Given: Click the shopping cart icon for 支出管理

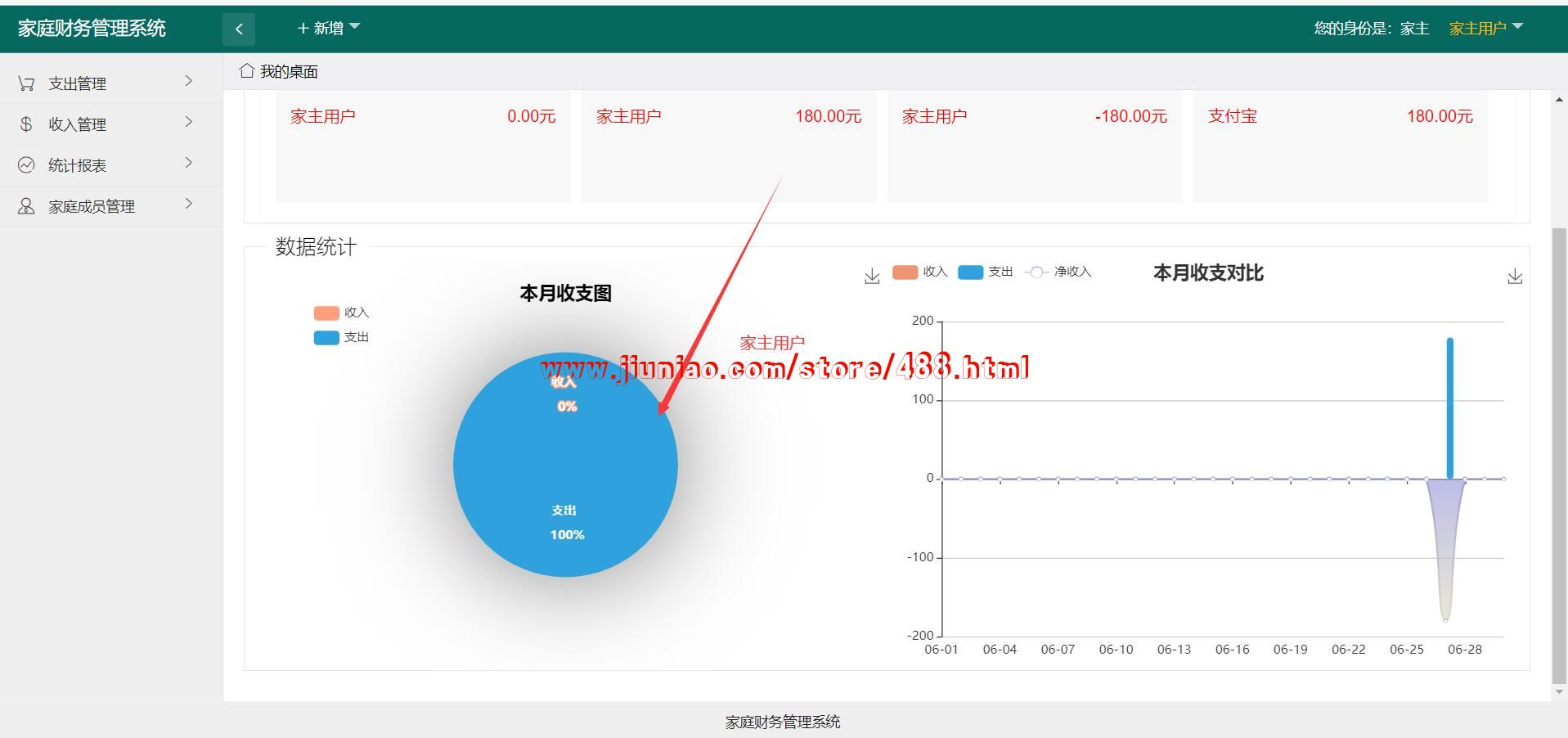Looking at the screenshot, I should pos(26,83).
